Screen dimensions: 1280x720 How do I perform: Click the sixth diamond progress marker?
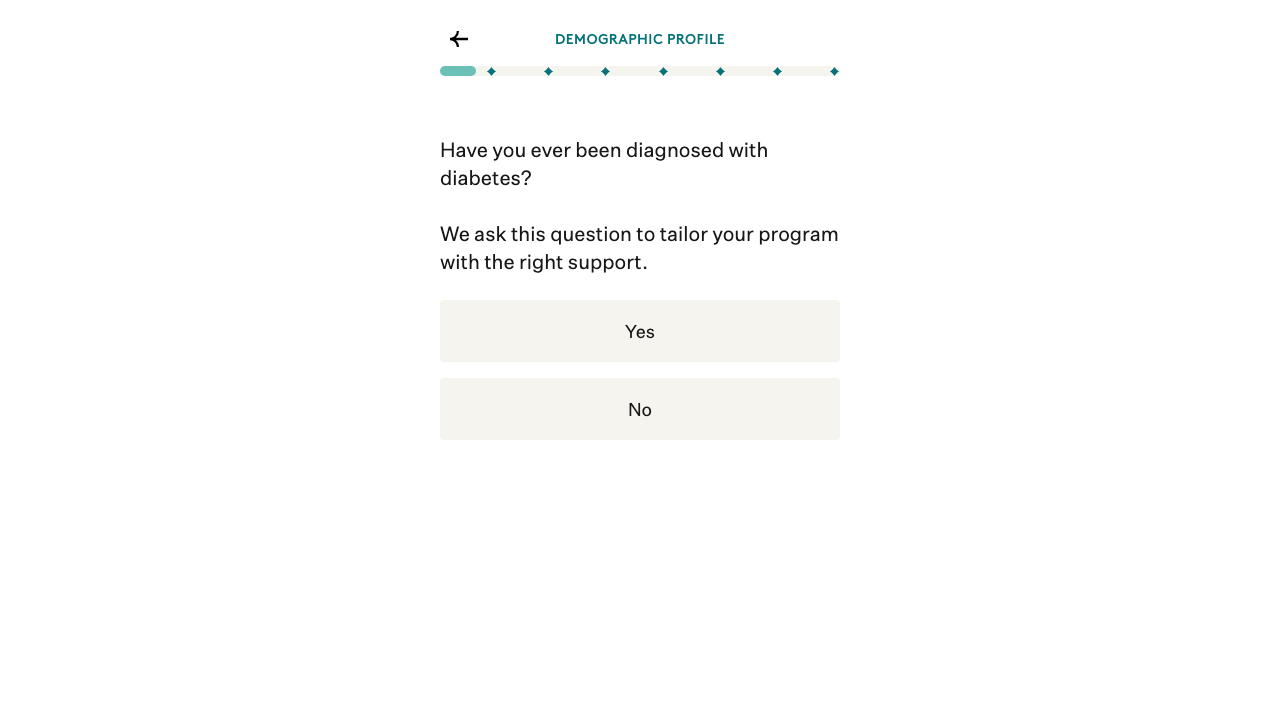click(777, 71)
